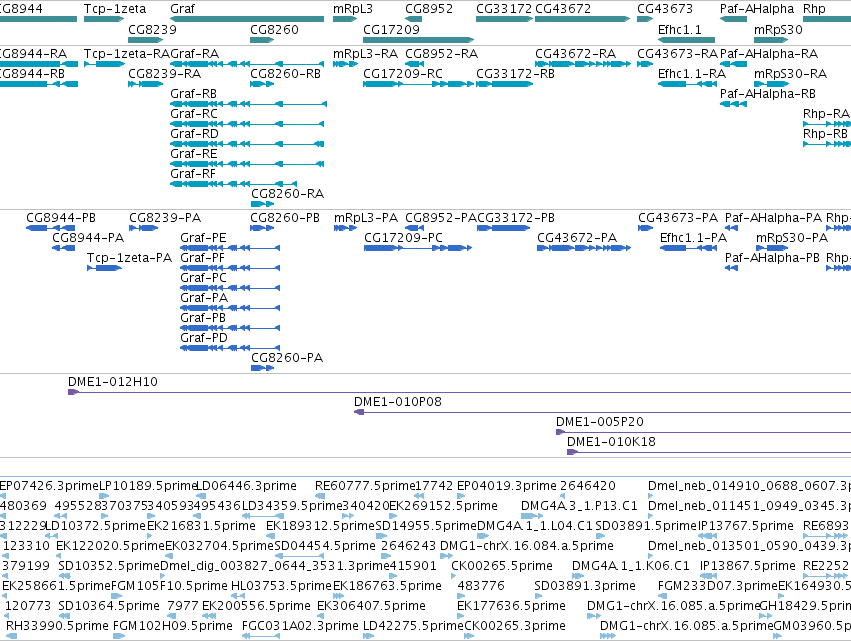This screenshot has width=851, height=641.
Task: Click the Tcp-1zeta gene label
Action: [x=115, y=9]
